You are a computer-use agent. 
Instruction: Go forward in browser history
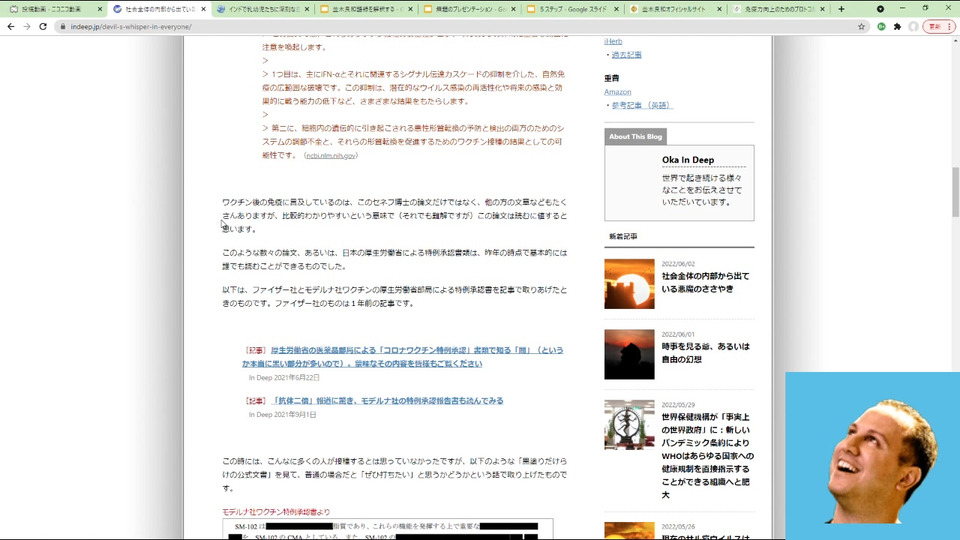(x=27, y=26)
